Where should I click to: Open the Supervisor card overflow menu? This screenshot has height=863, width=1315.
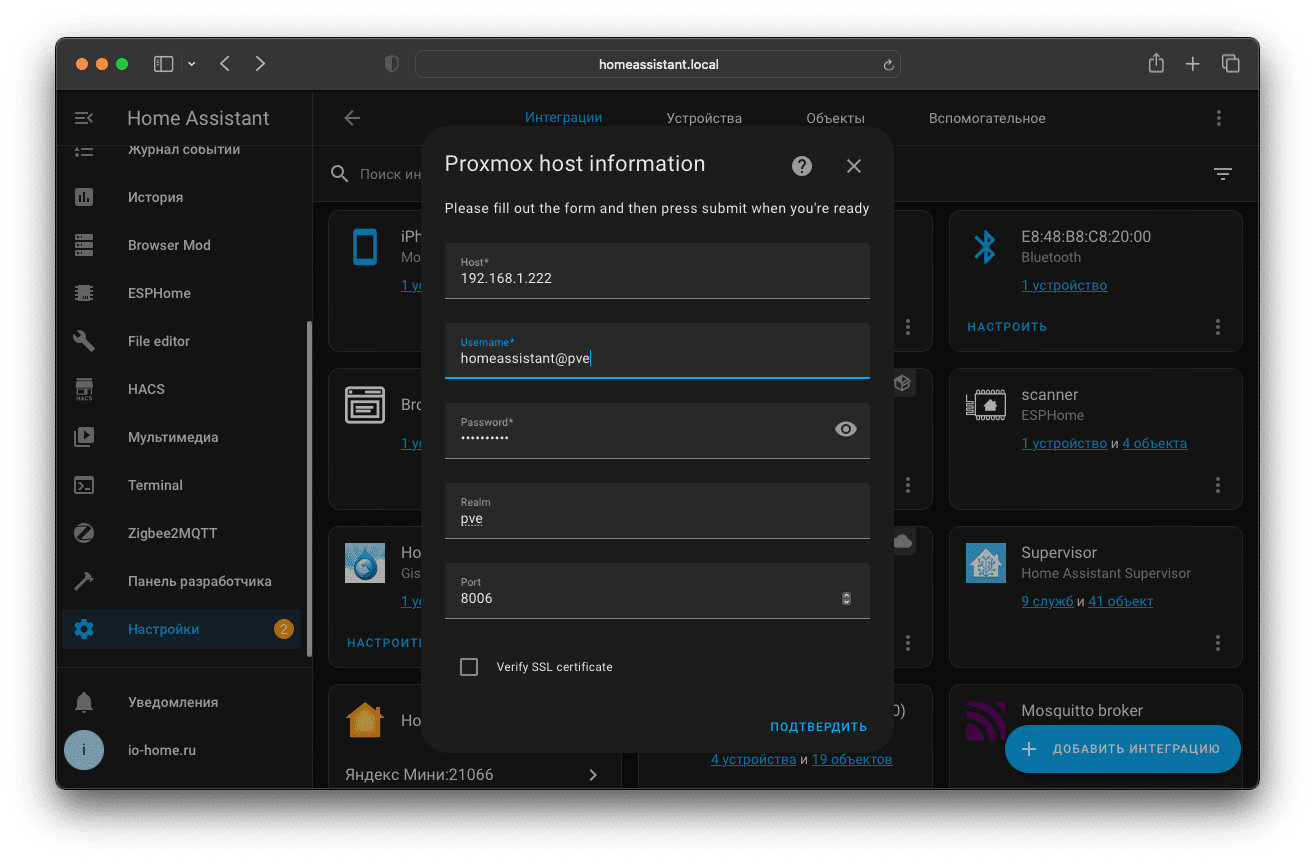(x=1218, y=643)
